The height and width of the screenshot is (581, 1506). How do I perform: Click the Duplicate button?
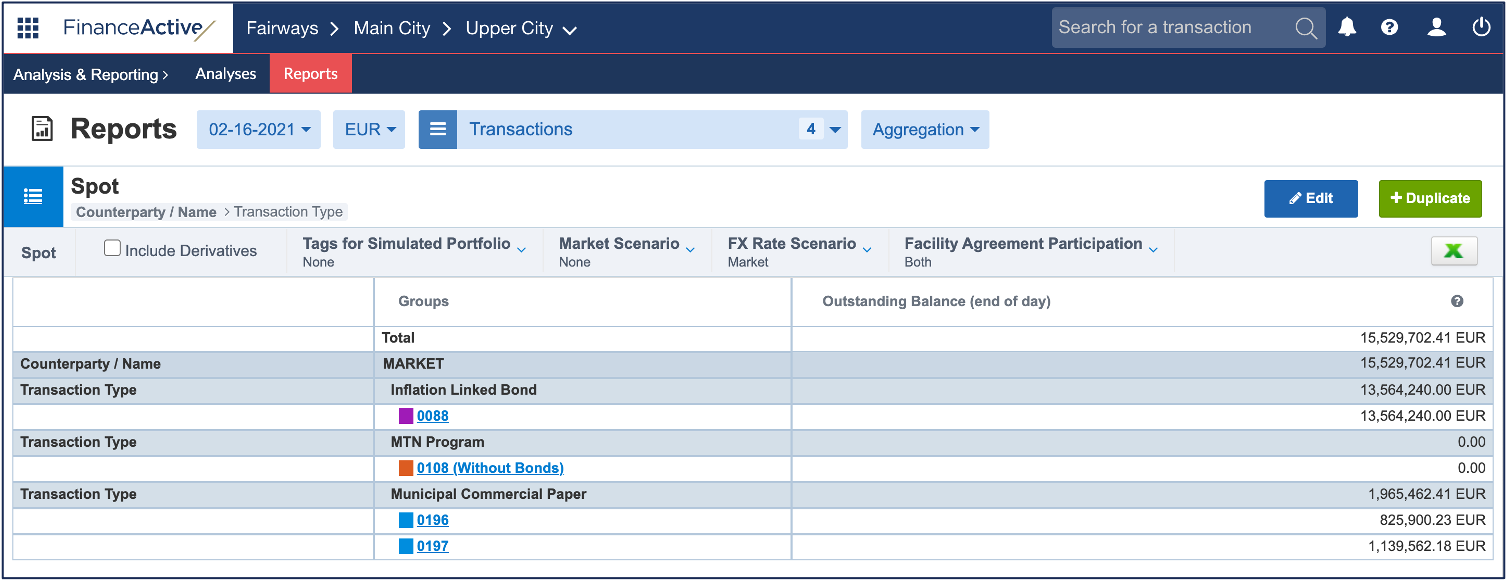[1430, 198]
